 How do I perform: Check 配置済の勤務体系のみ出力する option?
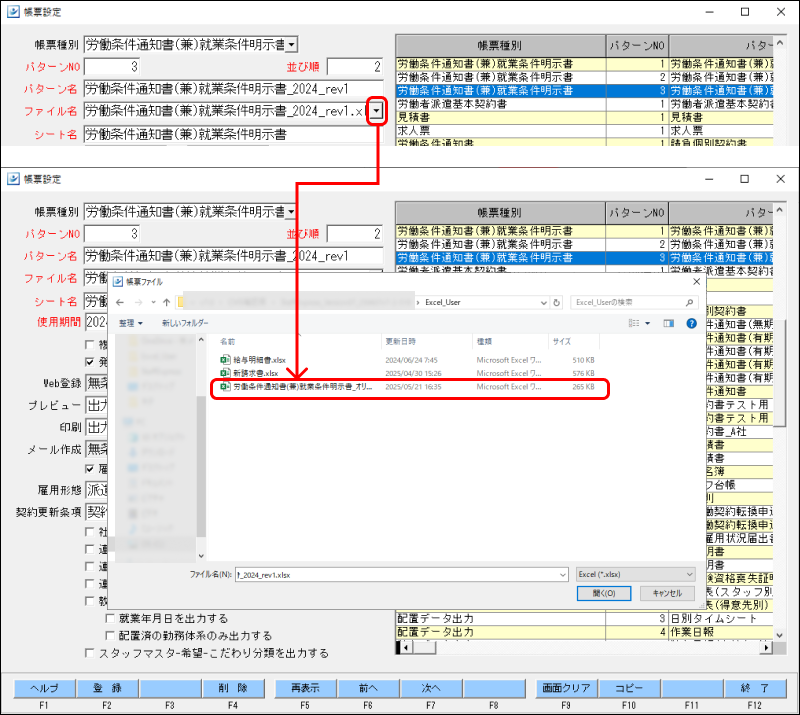point(110,636)
